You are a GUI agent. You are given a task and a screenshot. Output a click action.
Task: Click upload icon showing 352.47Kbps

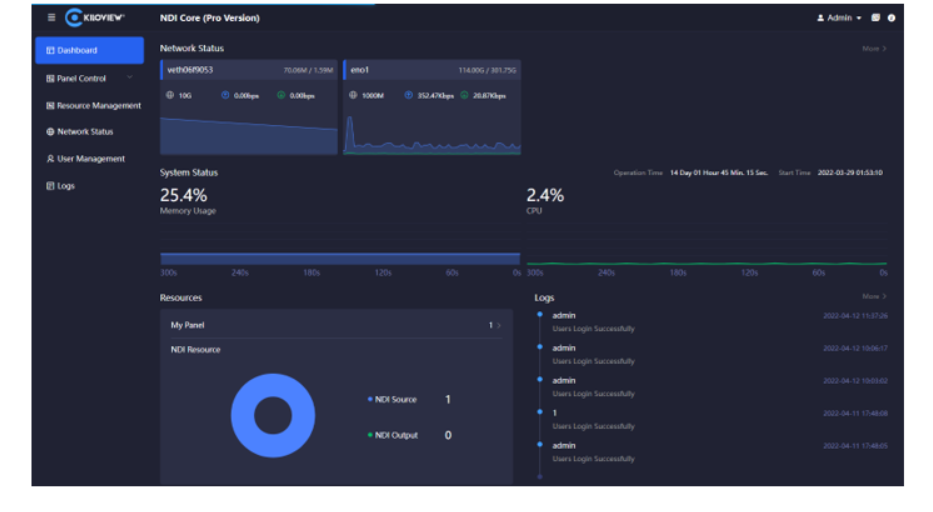pyautogui.click(x=408, y=95)
